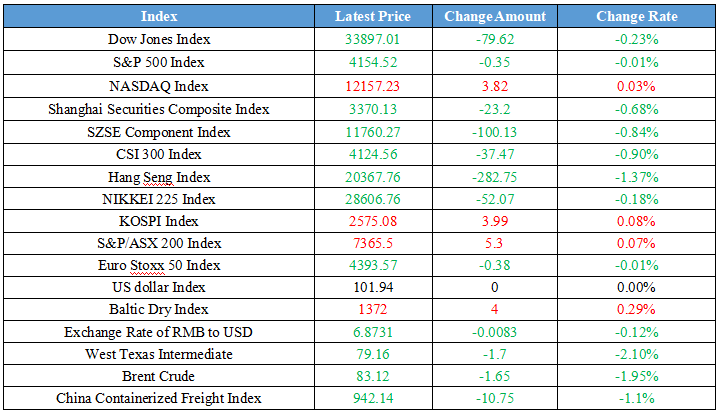Select the S&P/ASX 200 Index cell
Image resolution: width=719 pixels, height=413 pixels.
coord(160,243)
